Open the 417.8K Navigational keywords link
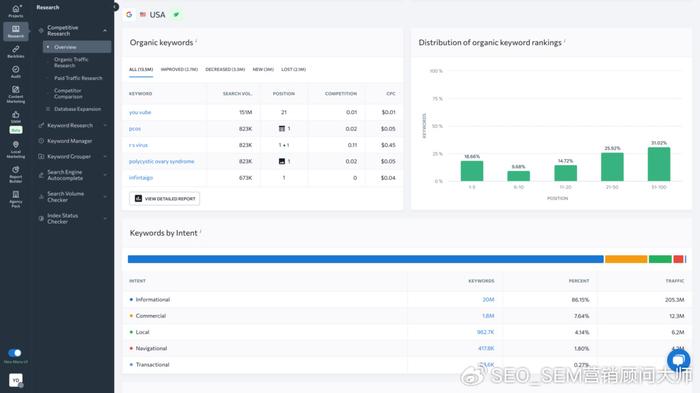 click(x=486, y=348)
